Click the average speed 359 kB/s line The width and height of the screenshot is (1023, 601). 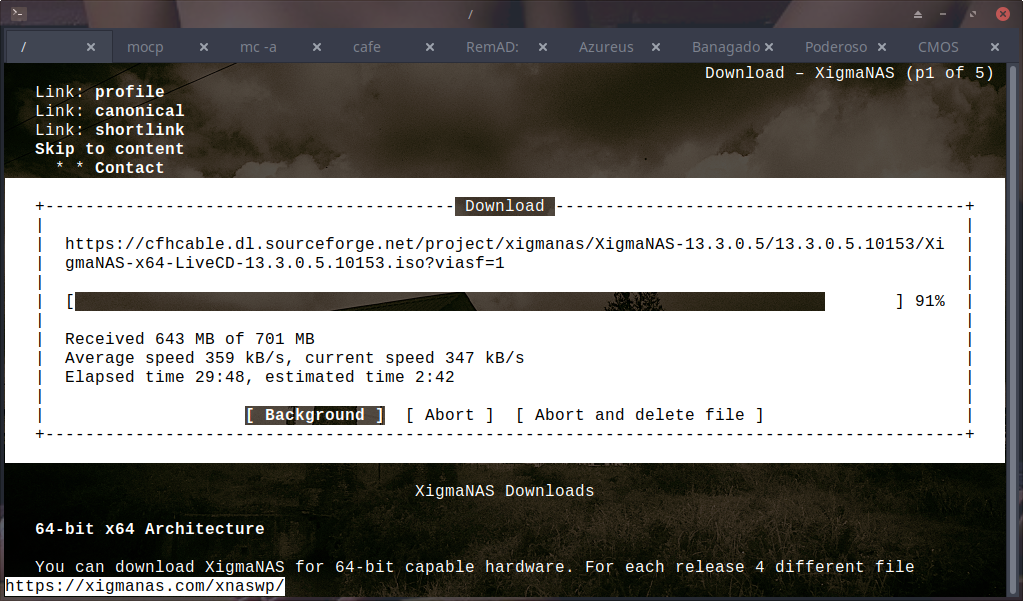[294, 358]
